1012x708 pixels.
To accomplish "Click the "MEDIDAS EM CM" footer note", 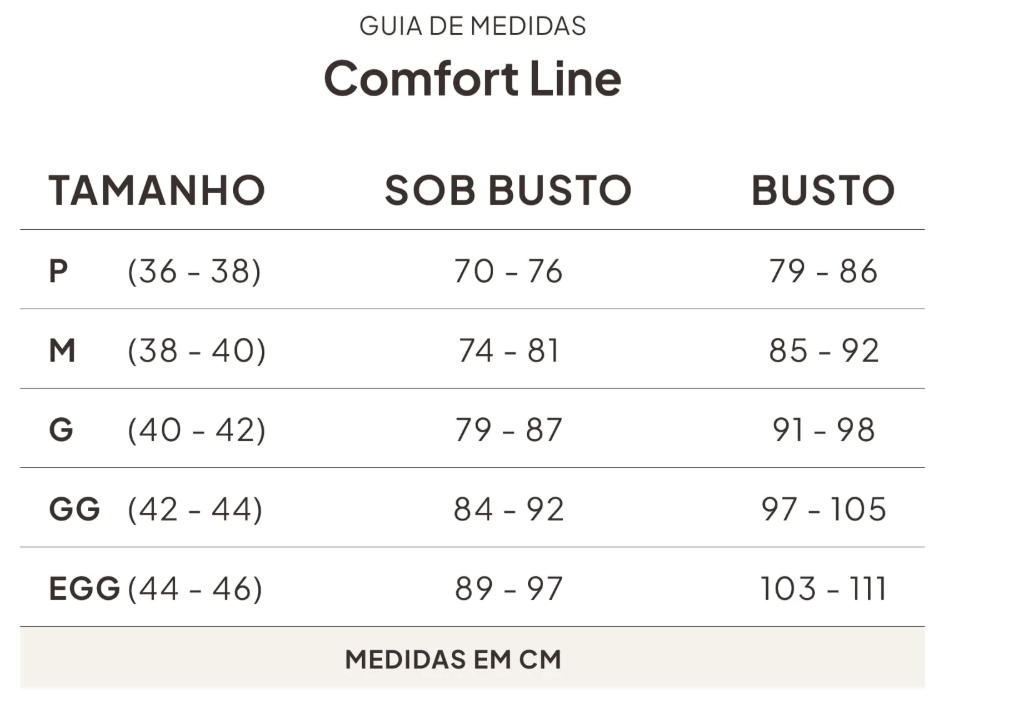I will (453, 659).
